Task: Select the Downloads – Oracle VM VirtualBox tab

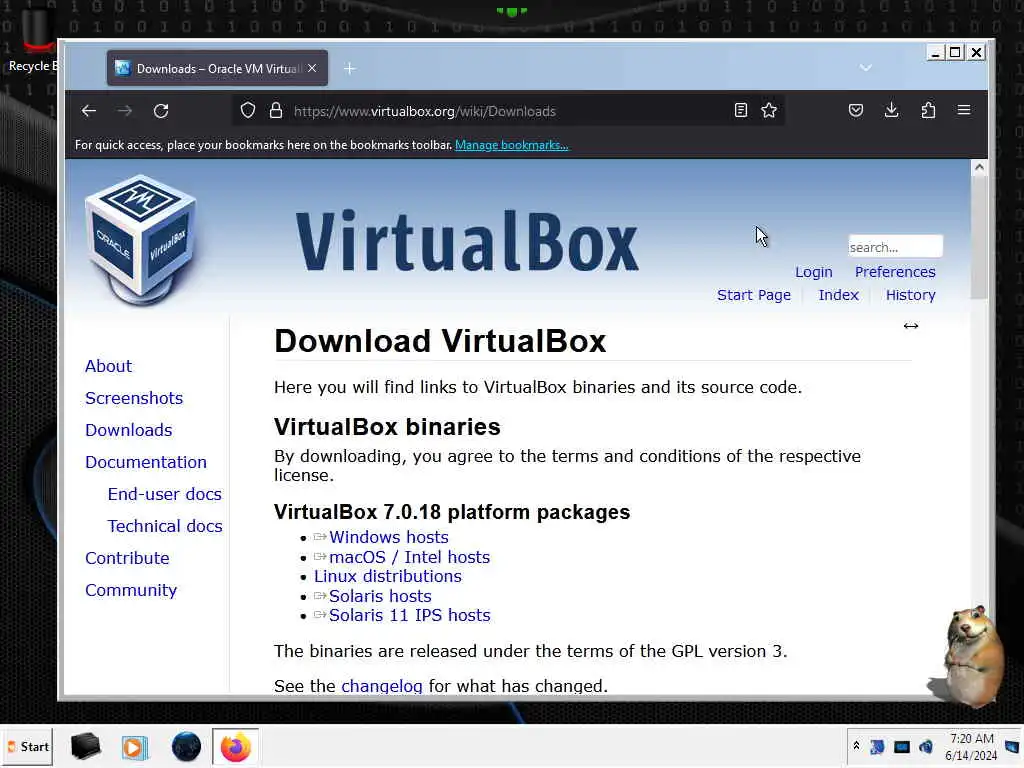Action: pos(217,68)
